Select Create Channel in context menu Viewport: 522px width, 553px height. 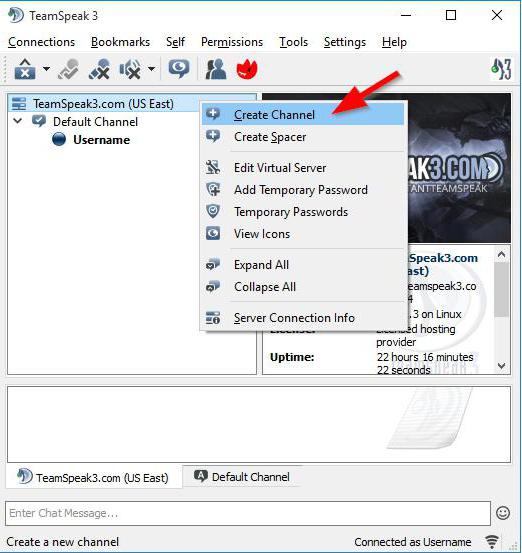303,115
